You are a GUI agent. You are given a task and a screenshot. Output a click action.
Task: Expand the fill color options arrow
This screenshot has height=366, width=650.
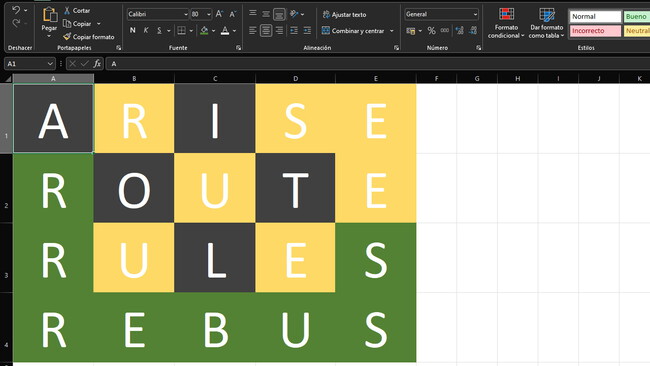(213, 31)
